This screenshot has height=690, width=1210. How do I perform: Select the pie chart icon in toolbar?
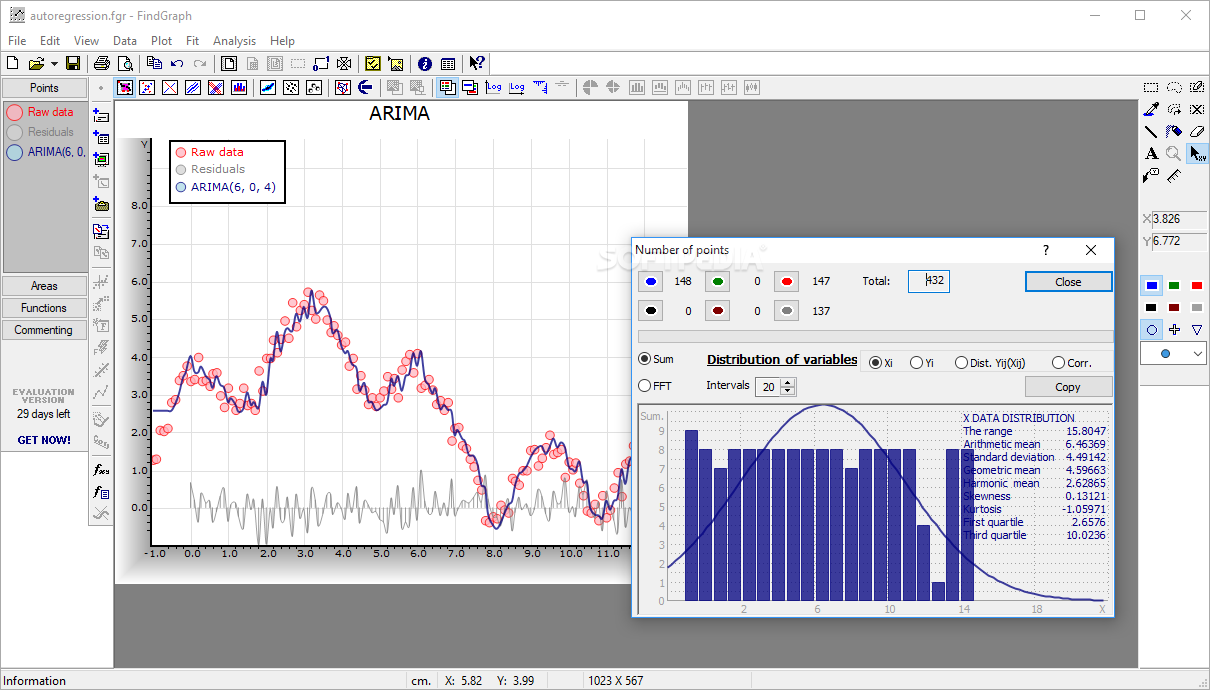[x=590, y=88]
